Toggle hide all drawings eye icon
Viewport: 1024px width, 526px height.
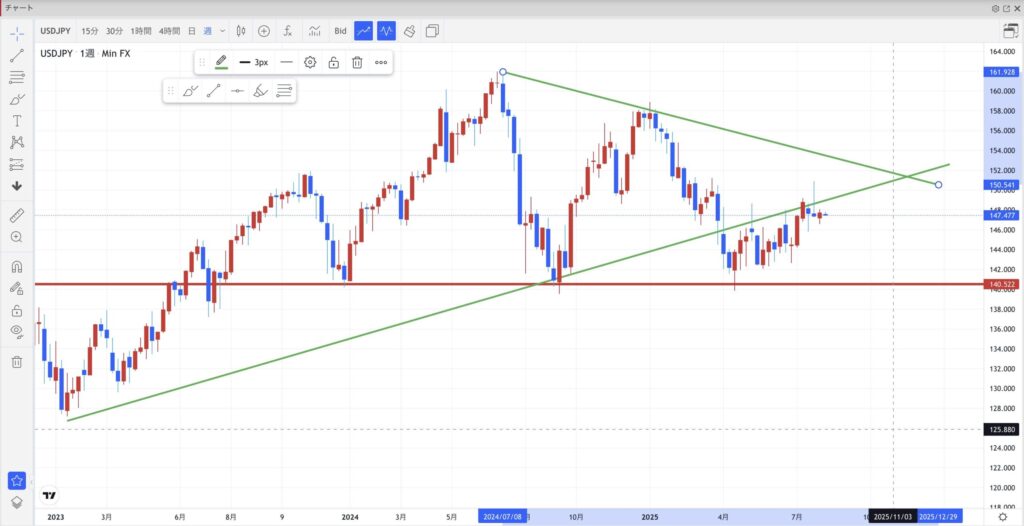(x=17, y=331)
